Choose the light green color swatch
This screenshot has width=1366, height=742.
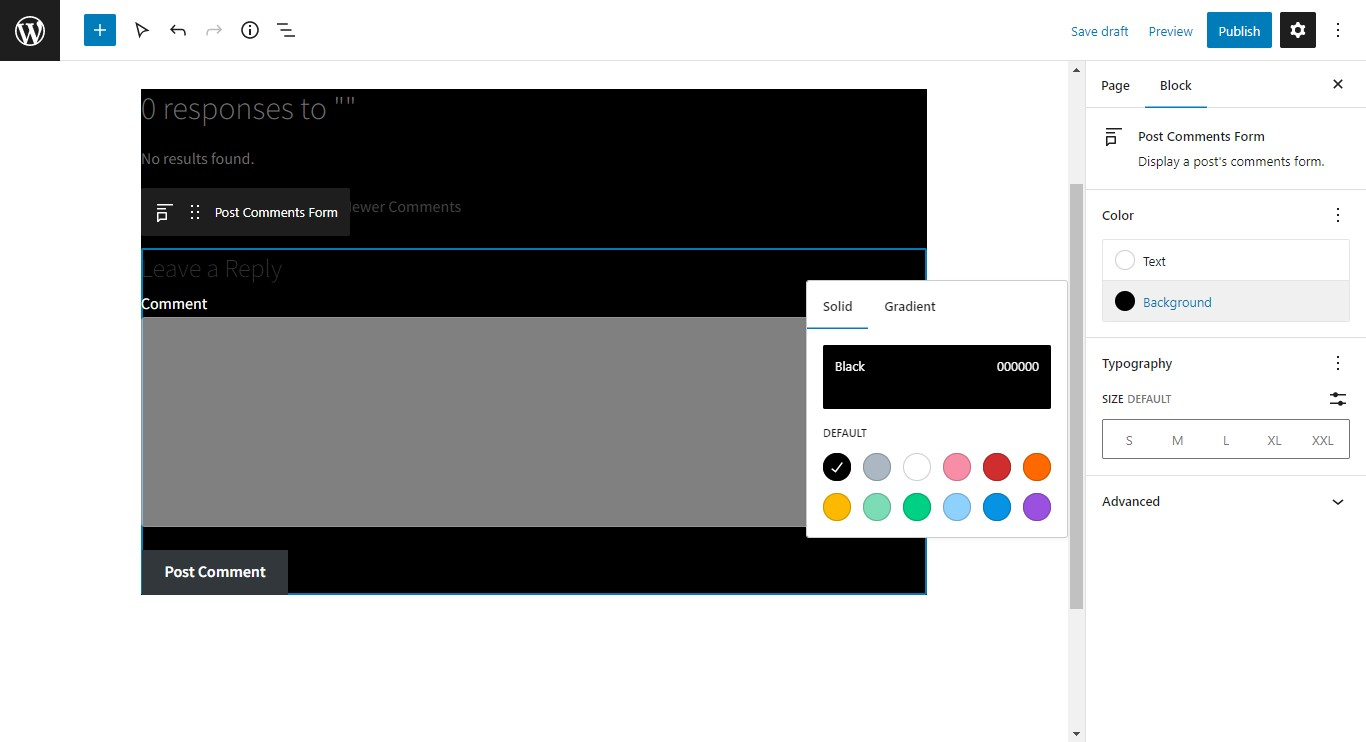[x=877, y=507]
